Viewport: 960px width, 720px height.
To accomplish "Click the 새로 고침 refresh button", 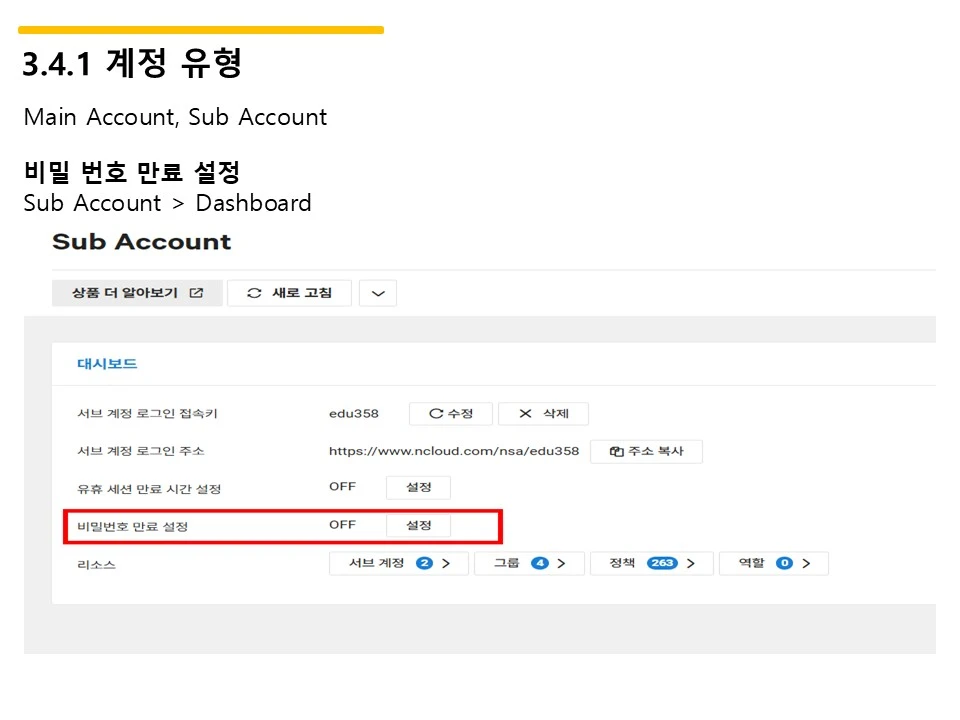I will [290, 293].
